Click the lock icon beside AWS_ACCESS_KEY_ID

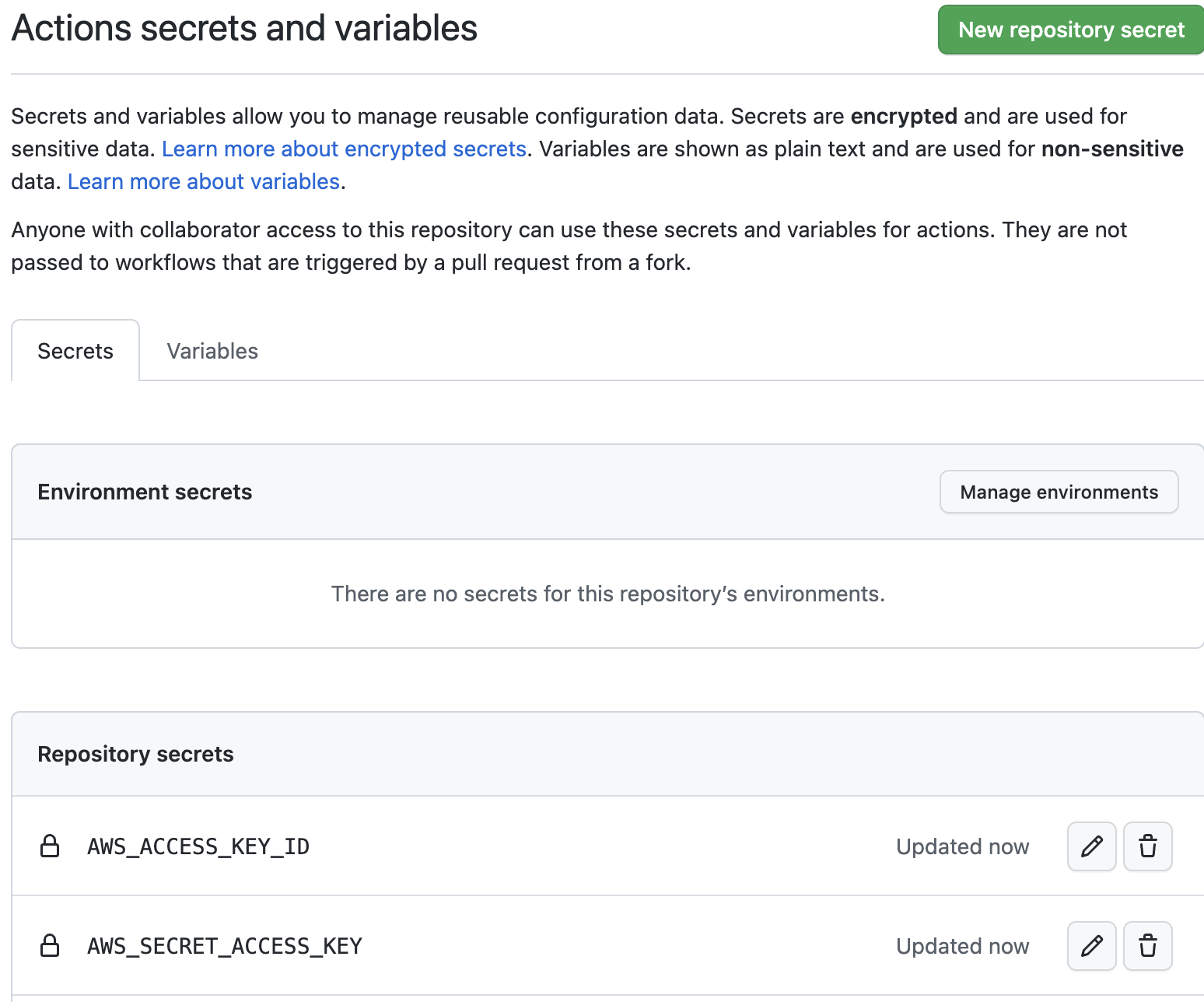(50, 846)
